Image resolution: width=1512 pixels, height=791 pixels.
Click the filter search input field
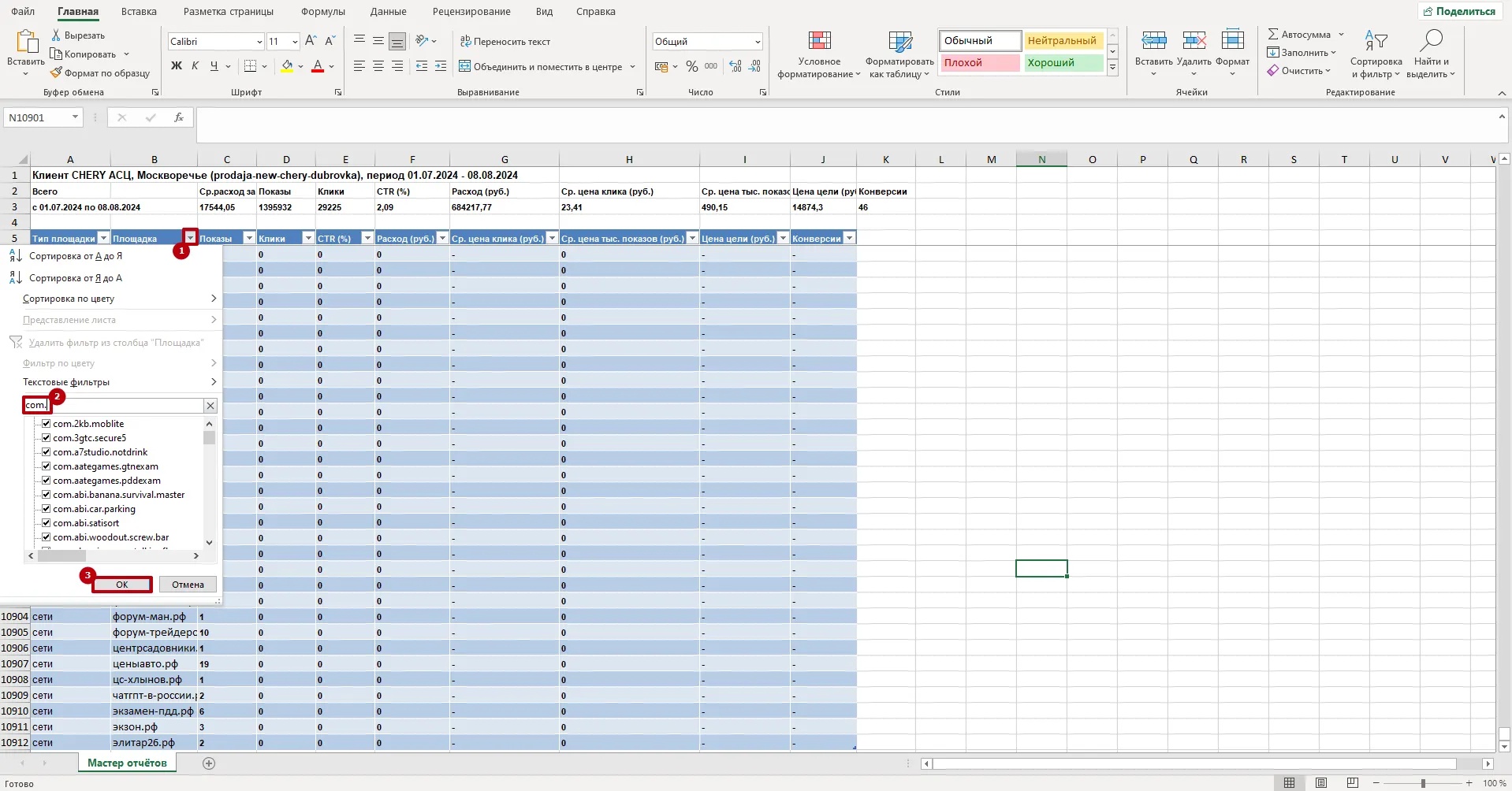click(126, 406)
